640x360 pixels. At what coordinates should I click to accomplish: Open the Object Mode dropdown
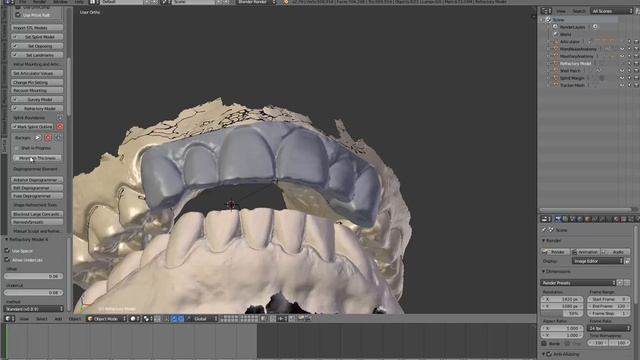(106, 319)
